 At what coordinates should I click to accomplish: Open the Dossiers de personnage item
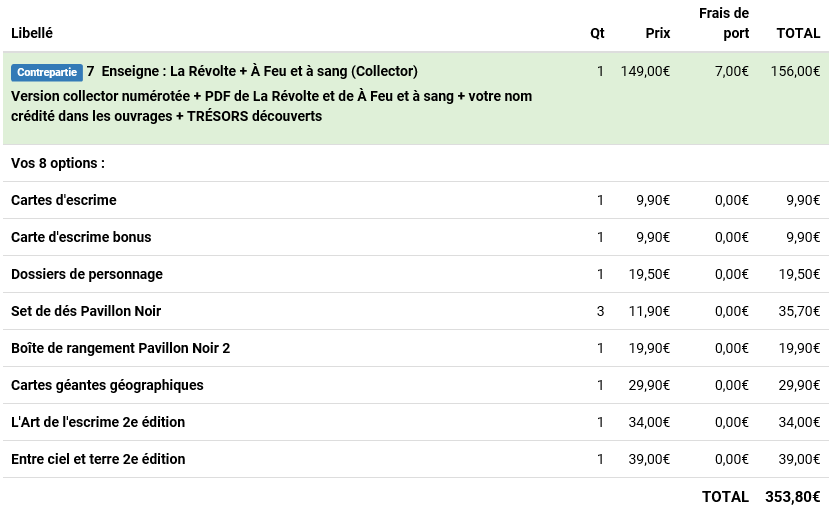coord(87,274)
